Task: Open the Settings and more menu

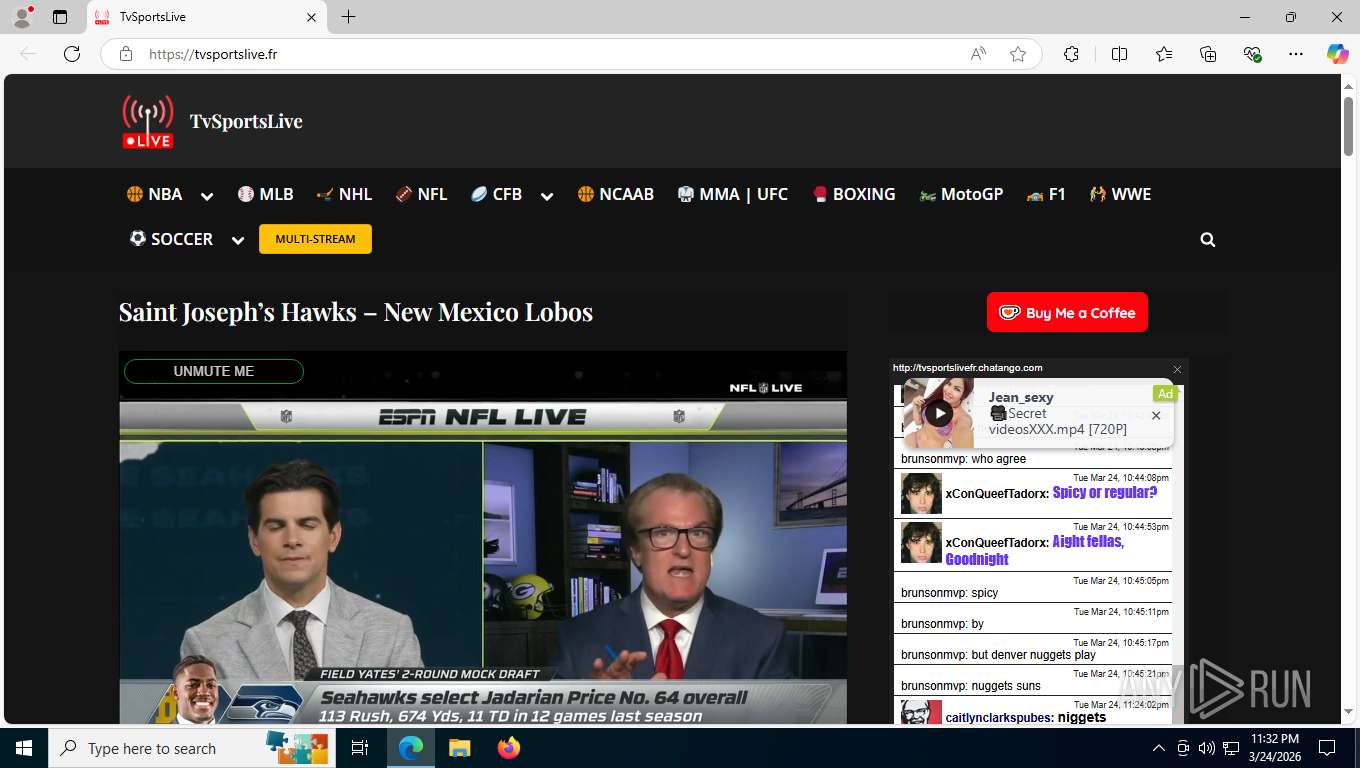Action: 1296,54
